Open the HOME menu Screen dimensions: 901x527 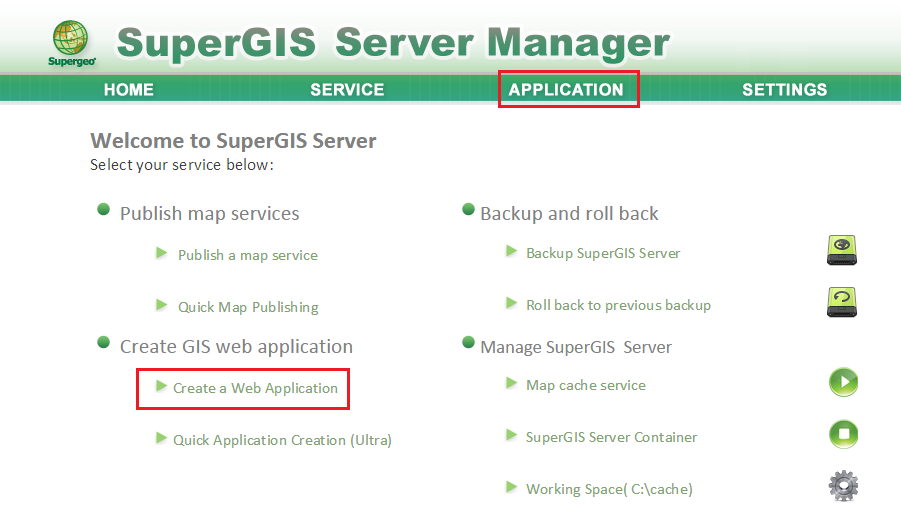(x=129, y=90)
